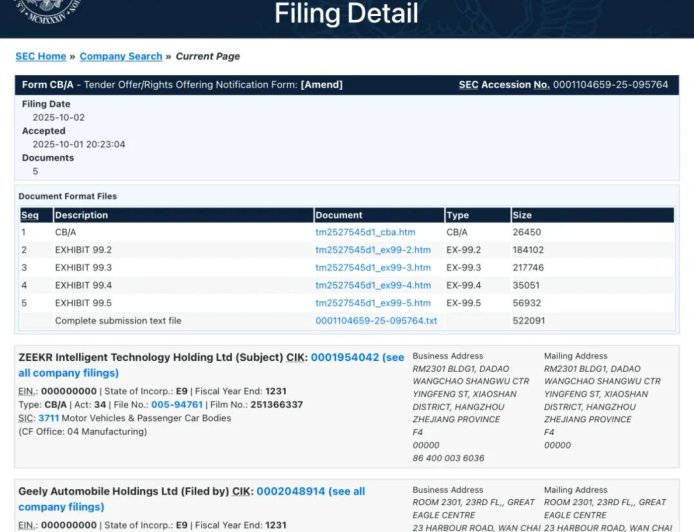Viewport: 694px width, 532px height.
Task: Click ZEEKR CIK number 0001954042
Action: (x=344, y=357)
